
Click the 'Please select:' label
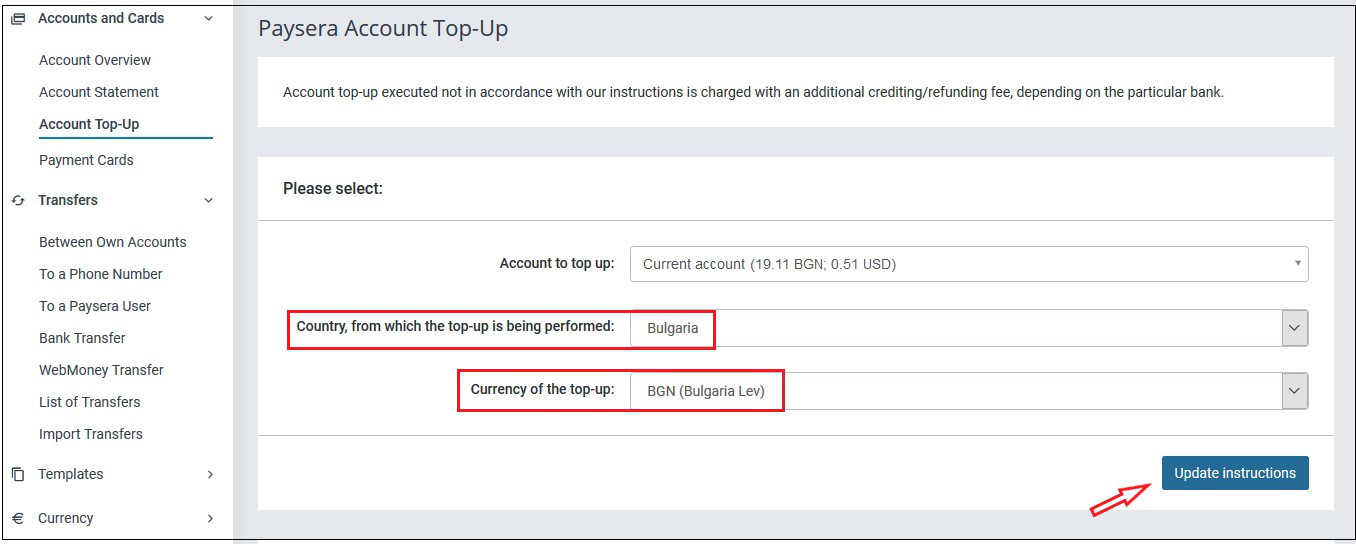(x=333, y=188)
